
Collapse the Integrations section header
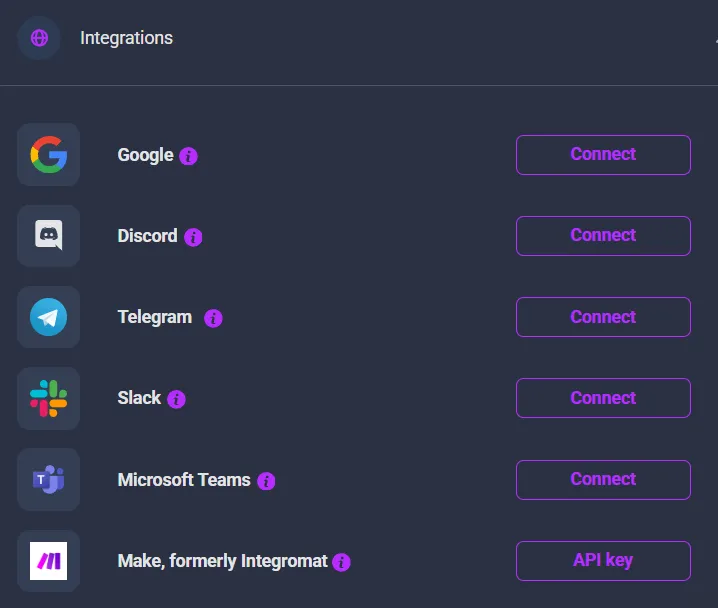click(714, 38)
